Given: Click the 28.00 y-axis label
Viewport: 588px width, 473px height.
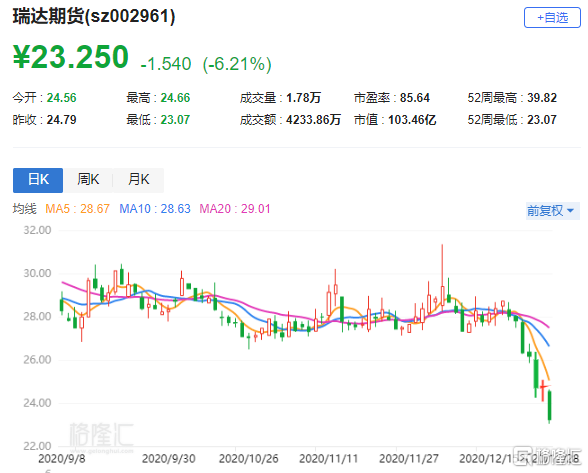Looking at the screenshot, I should [x=37, y=317].
